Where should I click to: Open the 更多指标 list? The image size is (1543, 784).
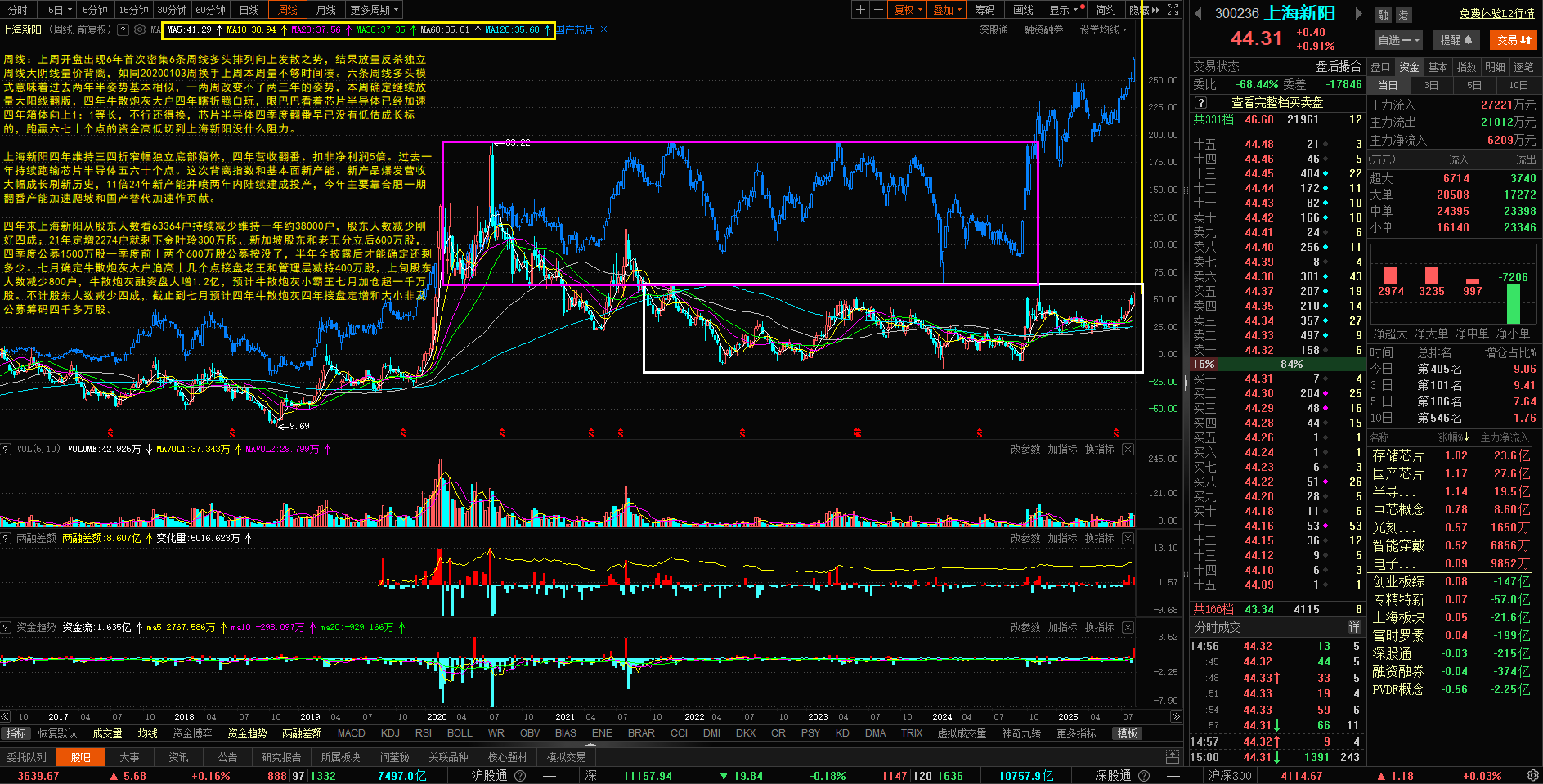(1076, 733)
